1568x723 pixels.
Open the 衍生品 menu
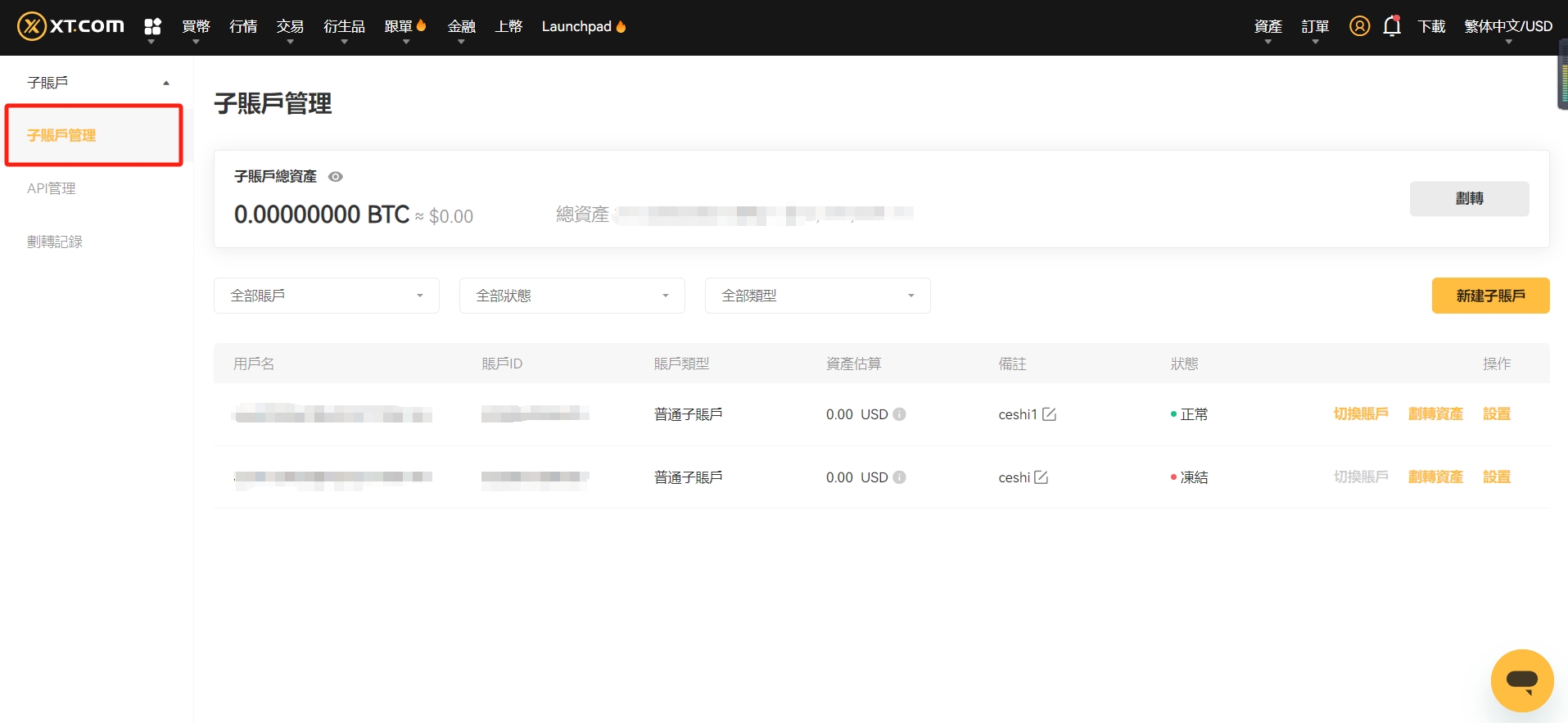point(344,26)
